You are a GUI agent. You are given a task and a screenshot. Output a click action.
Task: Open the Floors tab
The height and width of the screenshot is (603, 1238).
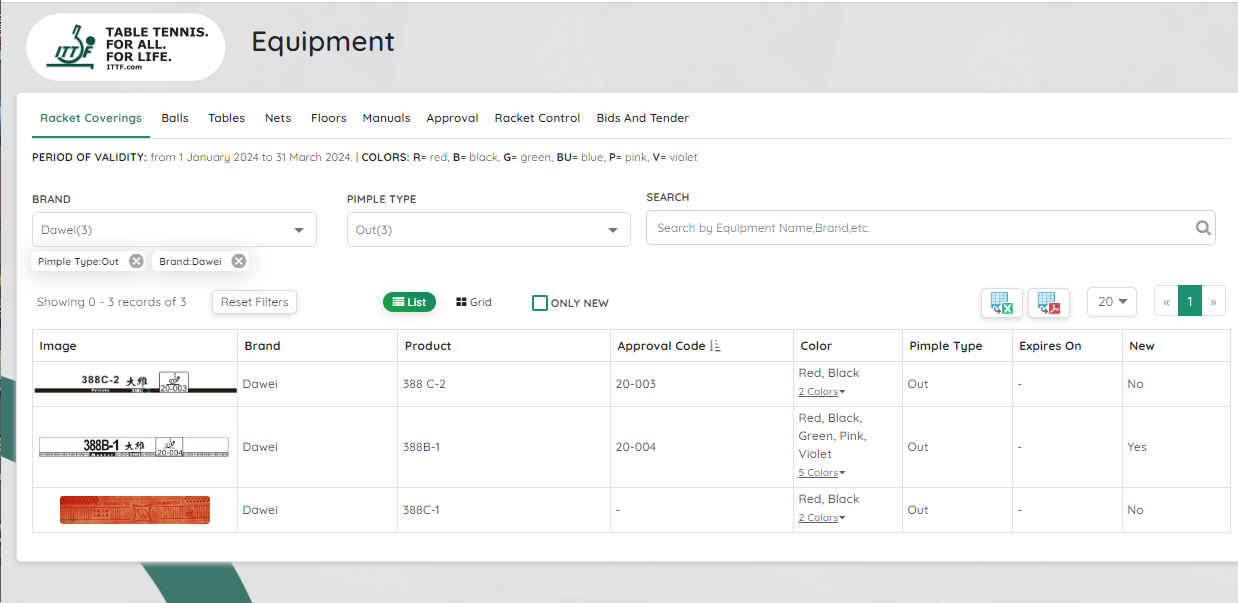tap(328, 118)
